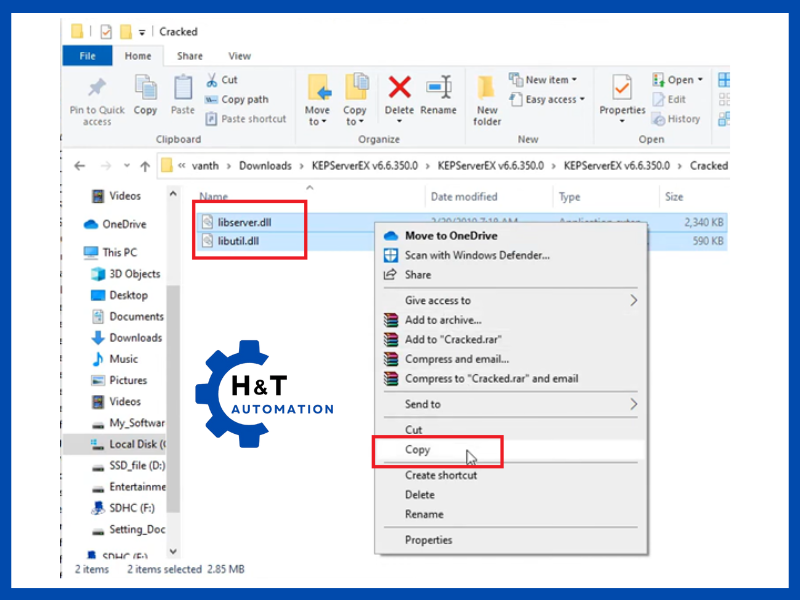Click Pin to Quick access in ribbon
The height and width of the screenshot is (600, 800).
(97, 100)
